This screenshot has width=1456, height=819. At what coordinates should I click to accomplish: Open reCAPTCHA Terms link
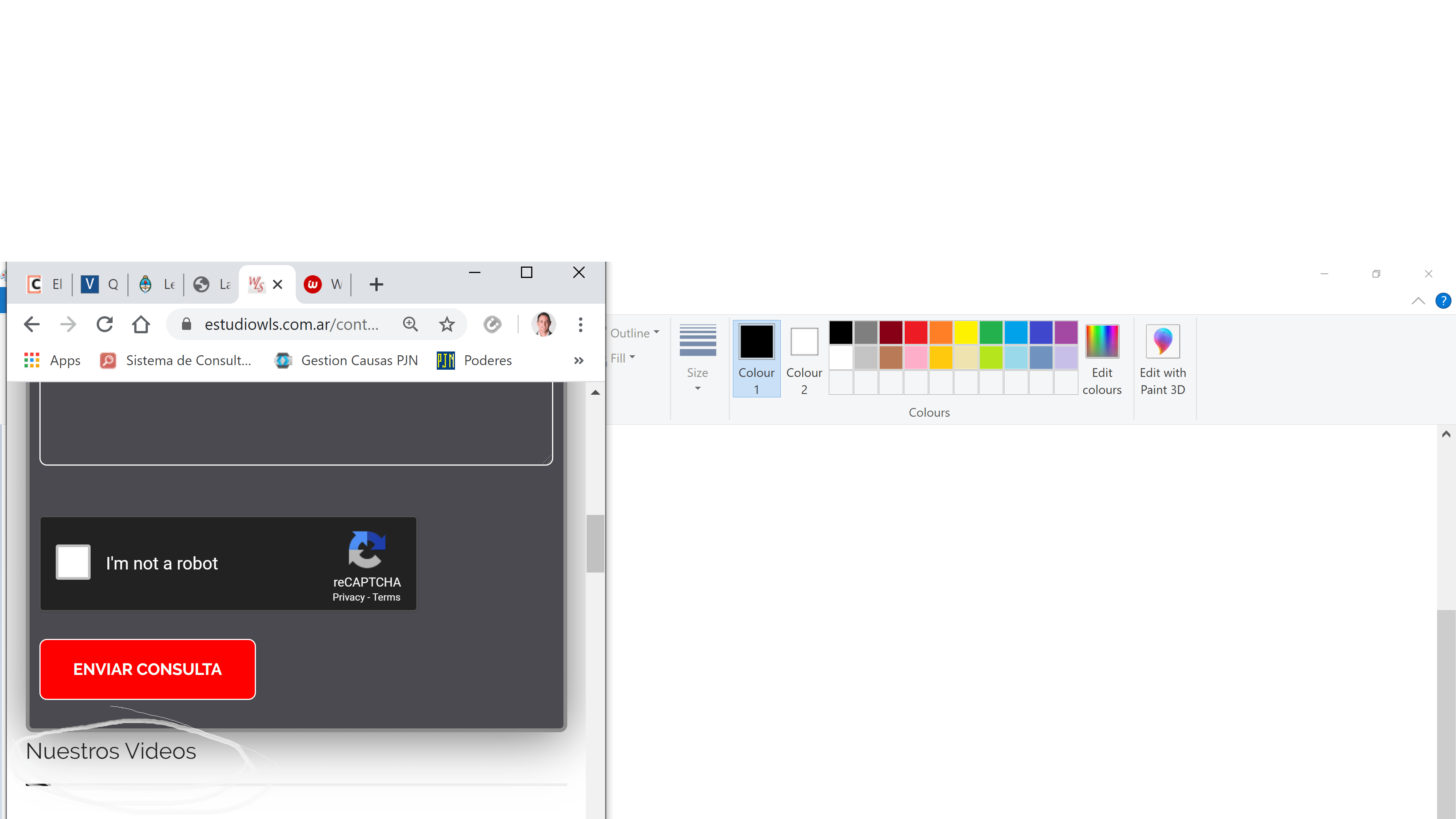(x=386, y=598)
